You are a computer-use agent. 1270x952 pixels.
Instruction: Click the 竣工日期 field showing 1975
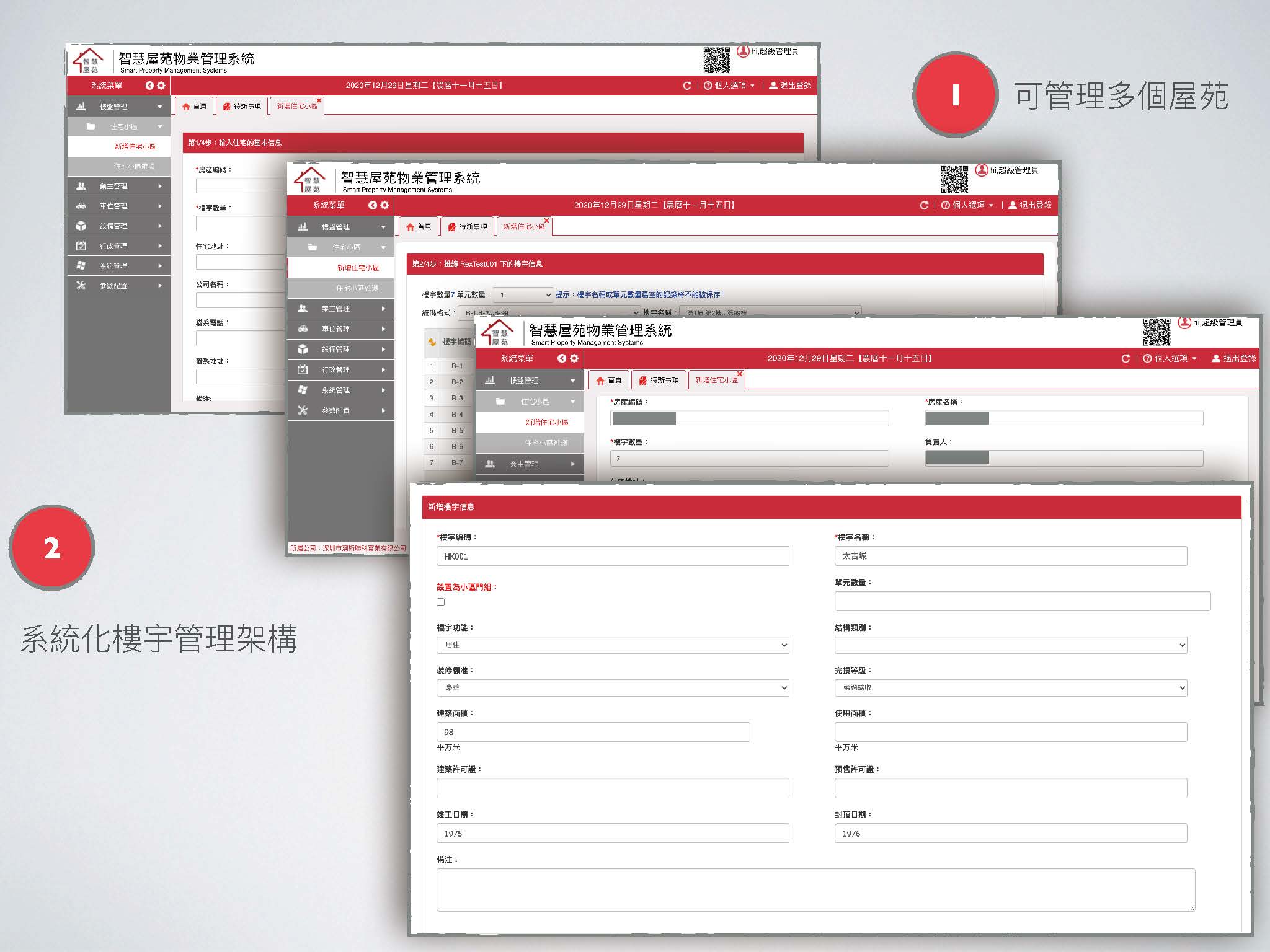click(613, 833)
